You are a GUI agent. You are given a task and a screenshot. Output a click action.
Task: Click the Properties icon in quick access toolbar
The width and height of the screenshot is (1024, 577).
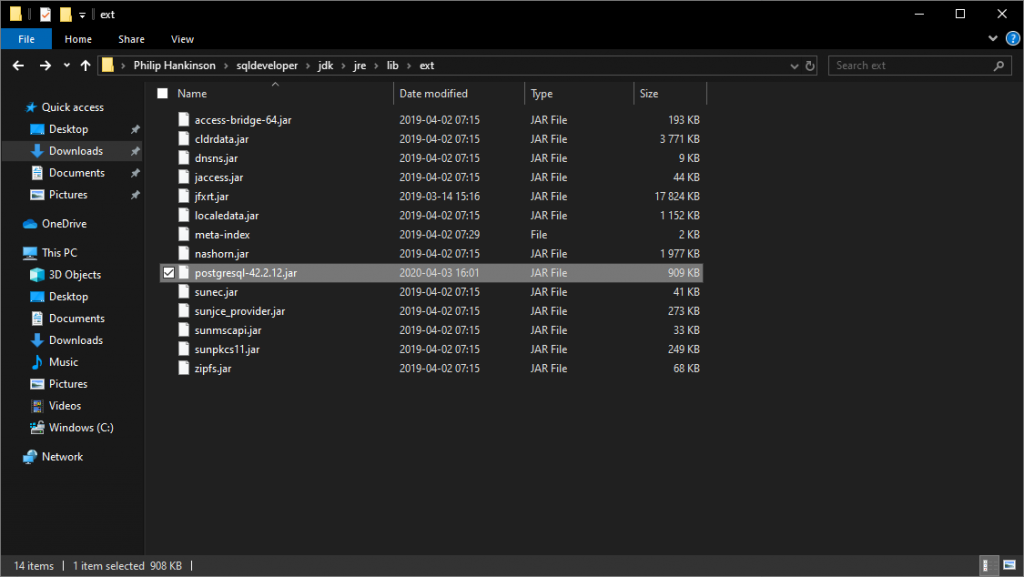(46, 14)
